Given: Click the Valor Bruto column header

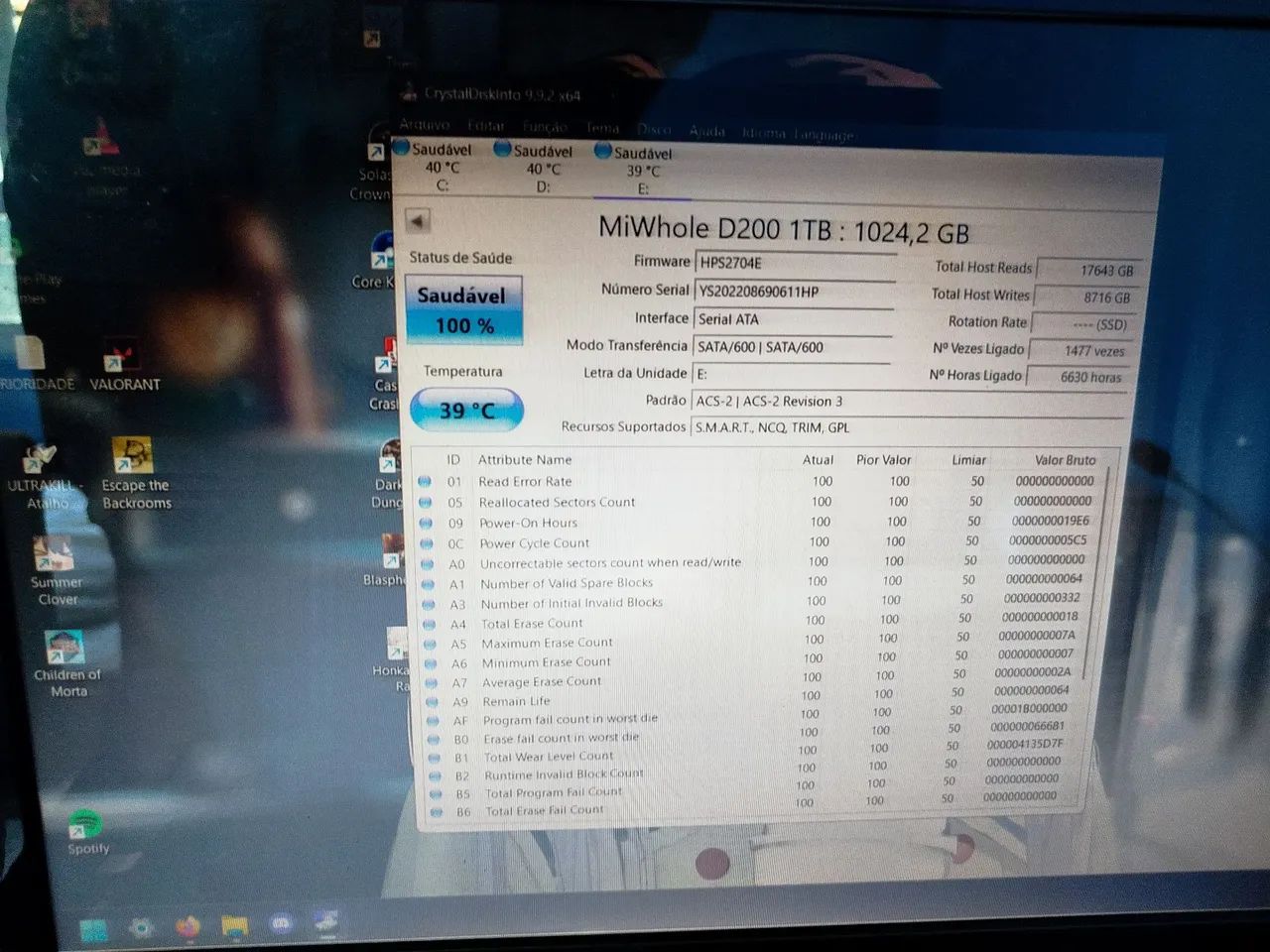Looking at the screenshot, I should 1065,460.
